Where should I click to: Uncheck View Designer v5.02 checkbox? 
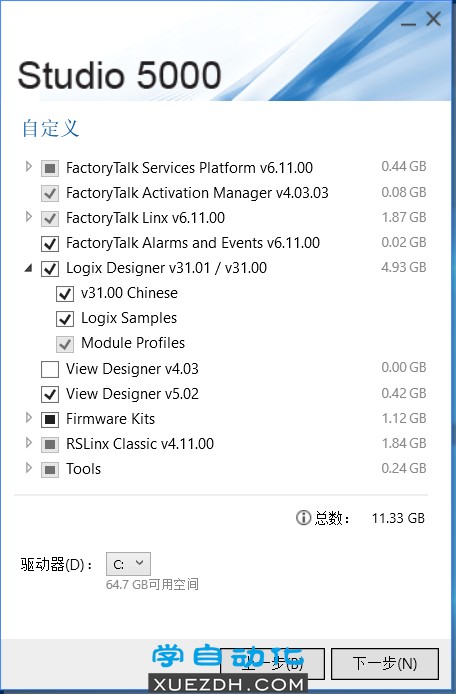pyautogui.click(x=50, y=394)
